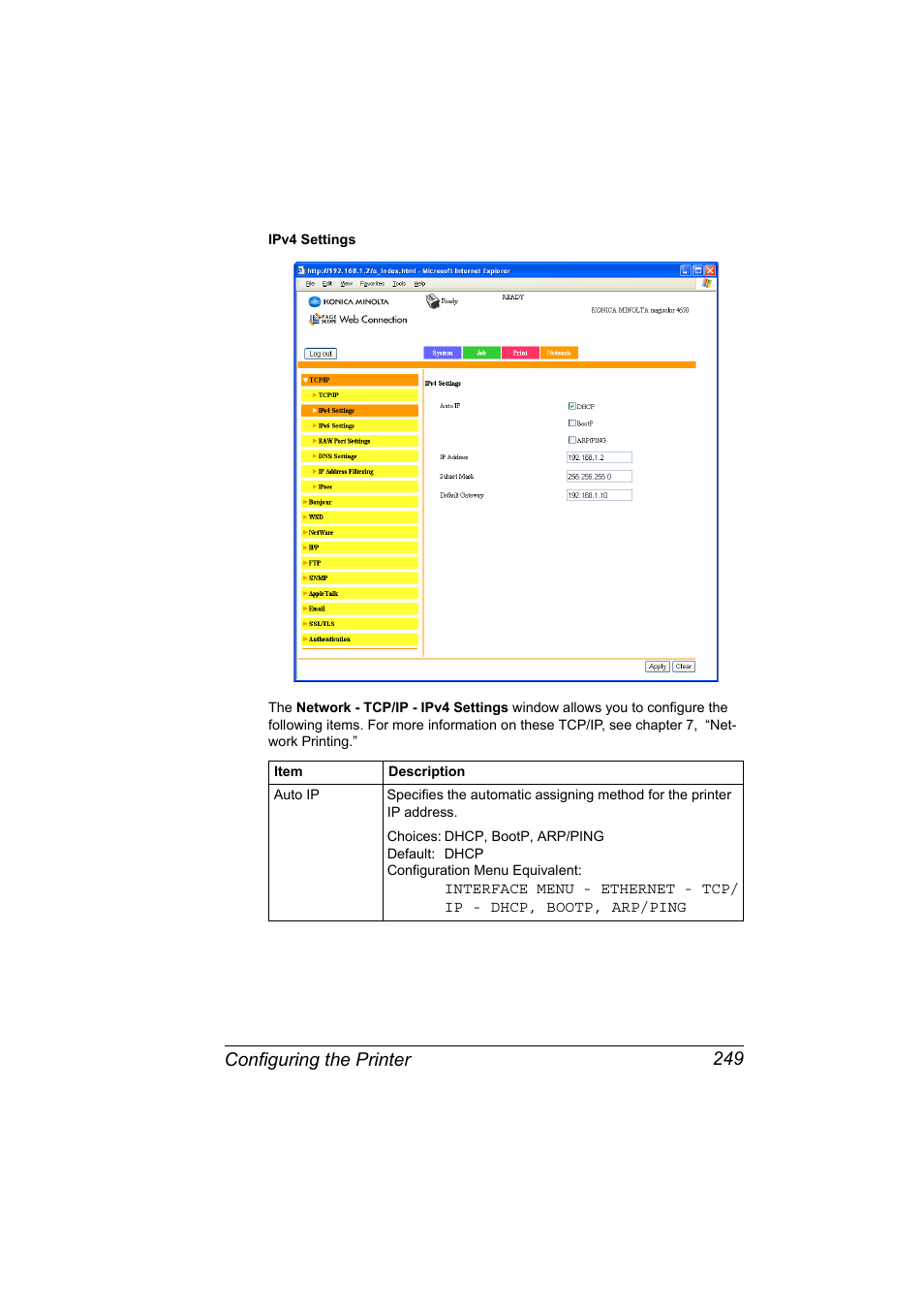This screenshot has width=924, height=1308.
Task: Click the Windows flag icon in browser
Action: (706, 284)
